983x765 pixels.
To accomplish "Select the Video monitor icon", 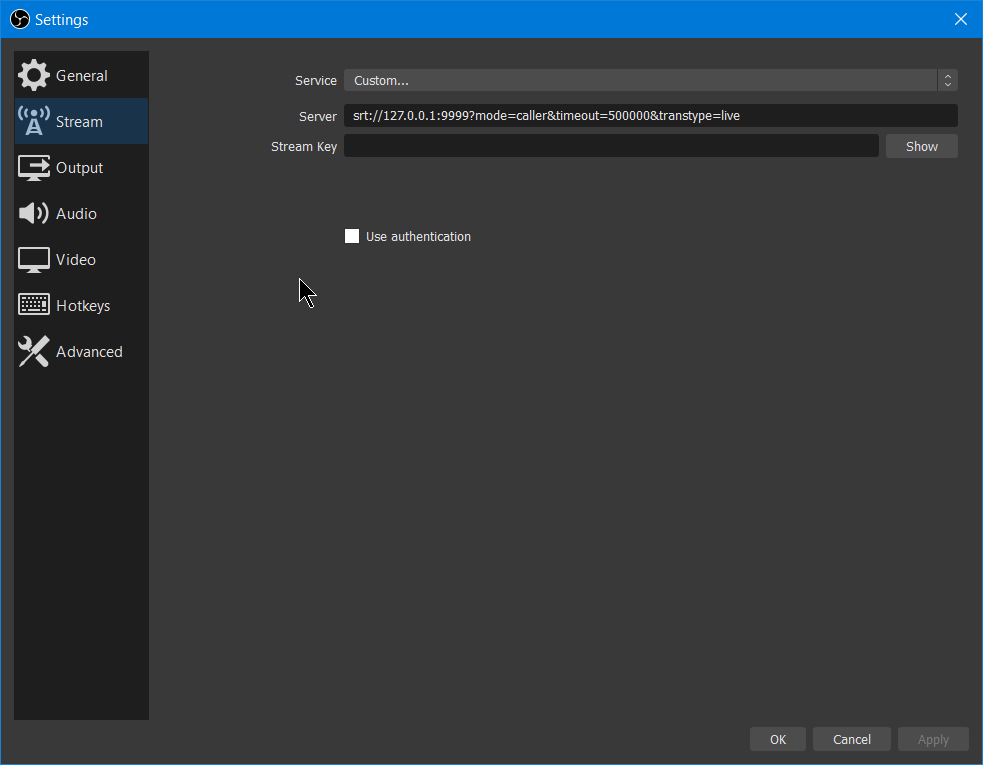I will (x=34, y=260).
